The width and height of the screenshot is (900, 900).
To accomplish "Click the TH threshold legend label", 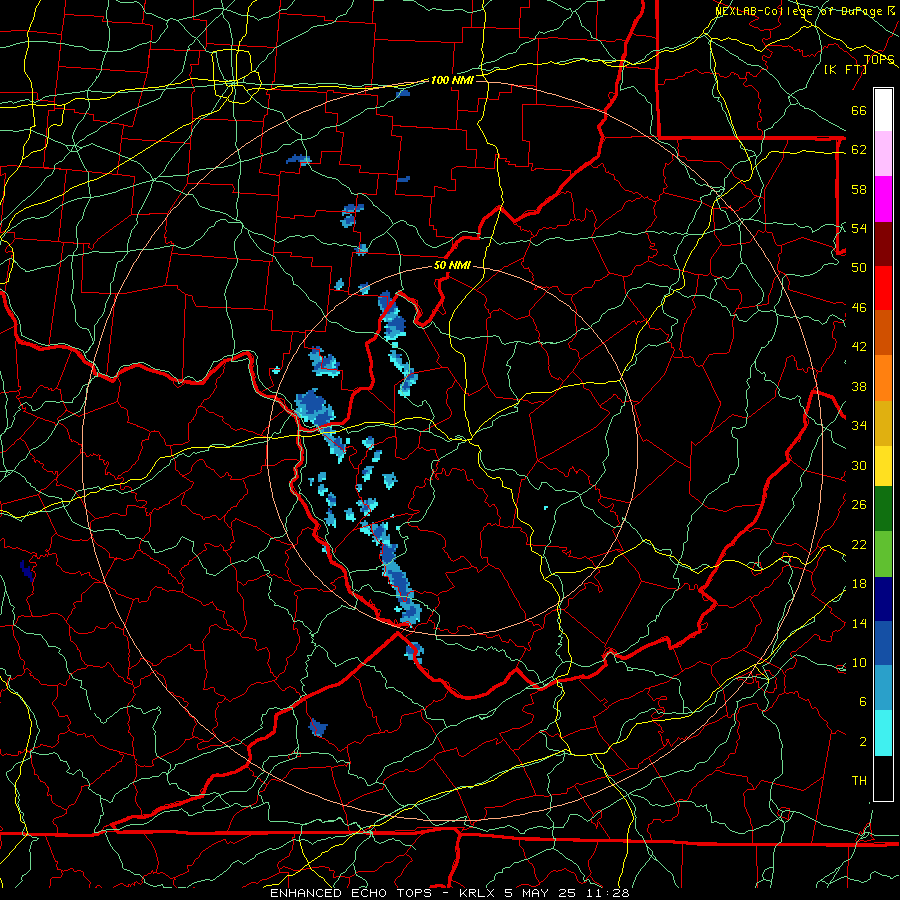I will pos(859,781).
